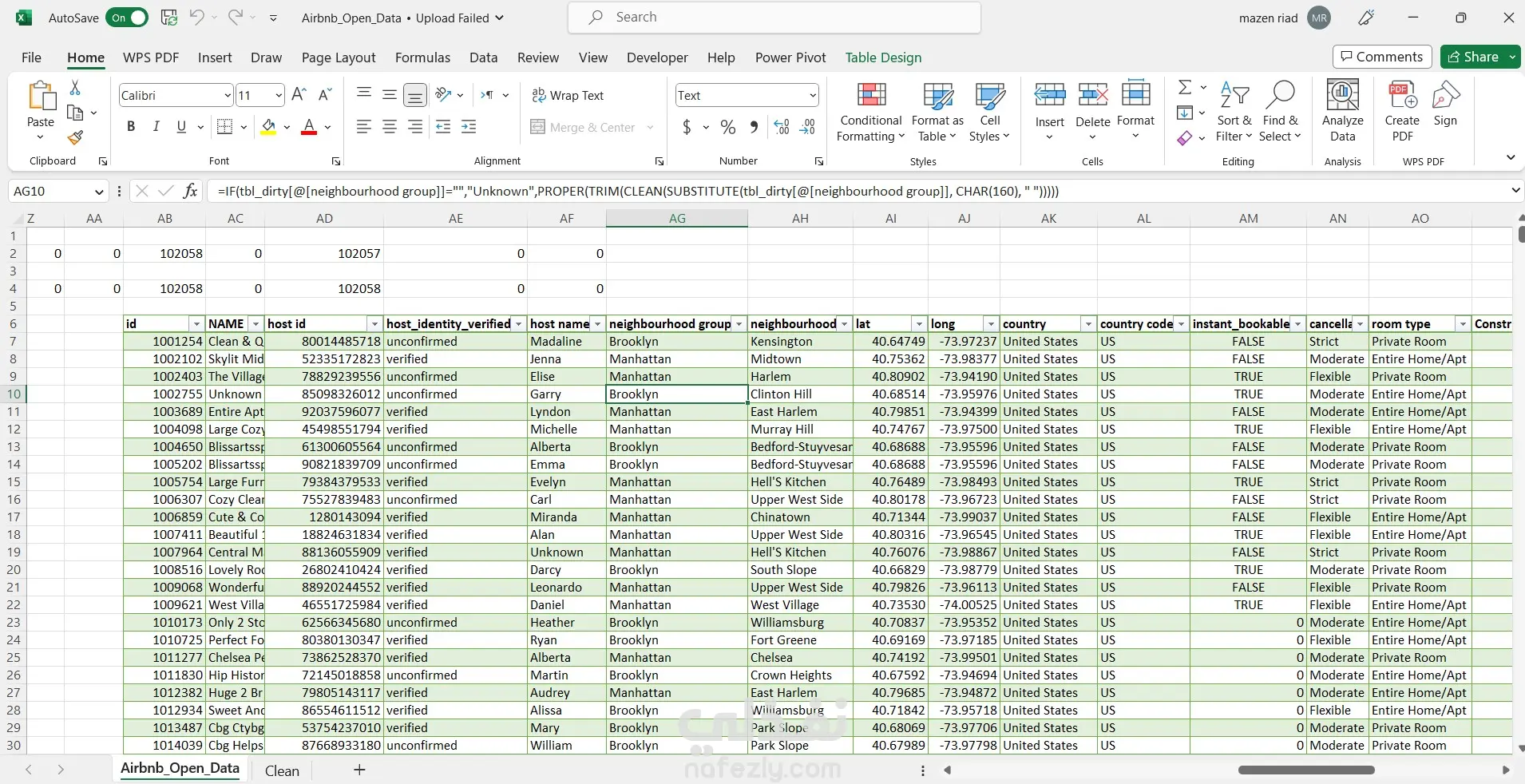Click the Undo arrow icon
Screen dimensions: 1525x784
coord(196,18)
